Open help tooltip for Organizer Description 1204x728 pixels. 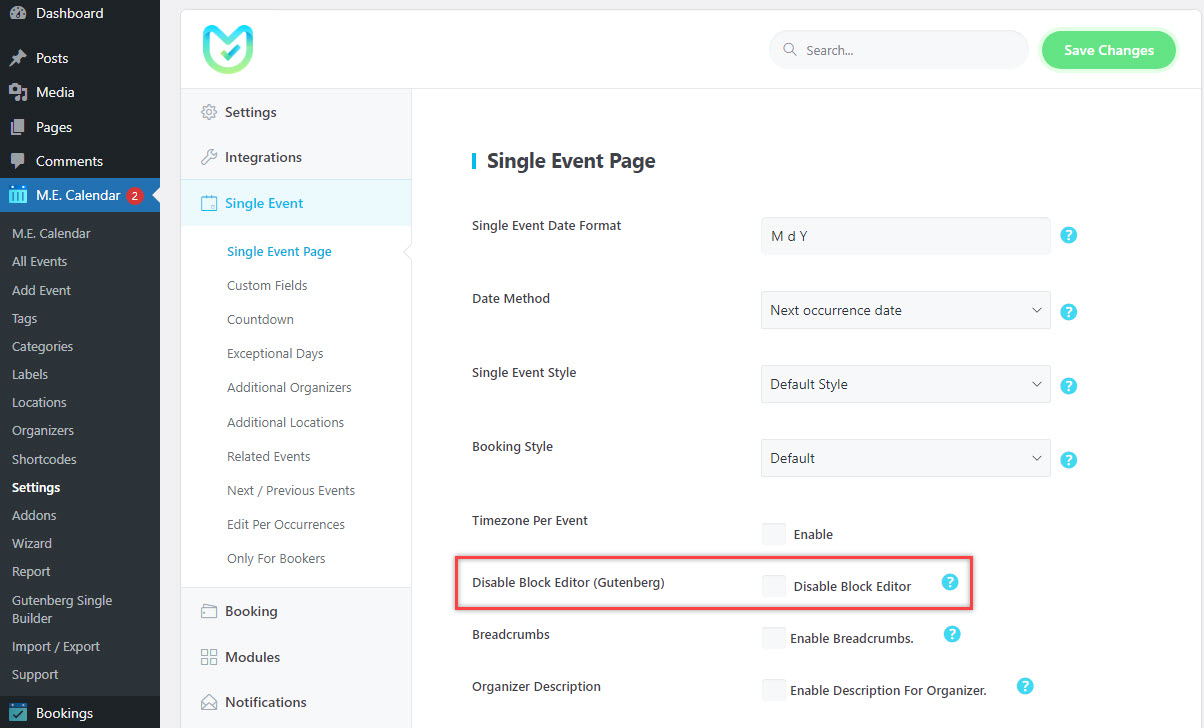coord(1025,686)
